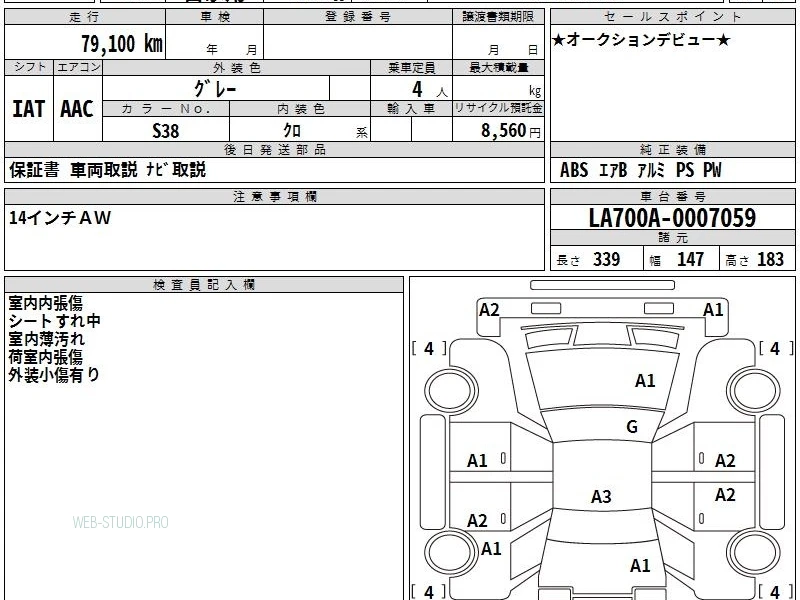Click the seating capacity value 4 人
Screen dimensions: 800x600
coord(429,90)
